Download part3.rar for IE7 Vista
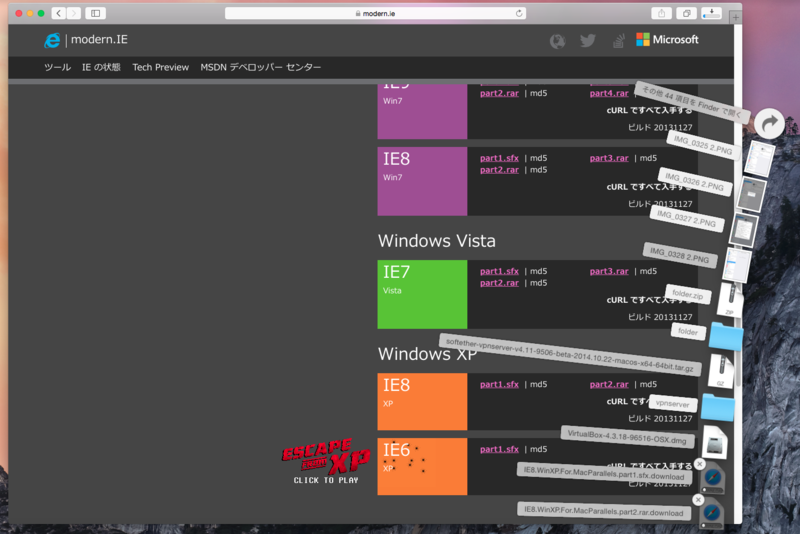Image resolution: width=800 pixels, height=534 pixels. pyautogui.click(x=609, y=271)
